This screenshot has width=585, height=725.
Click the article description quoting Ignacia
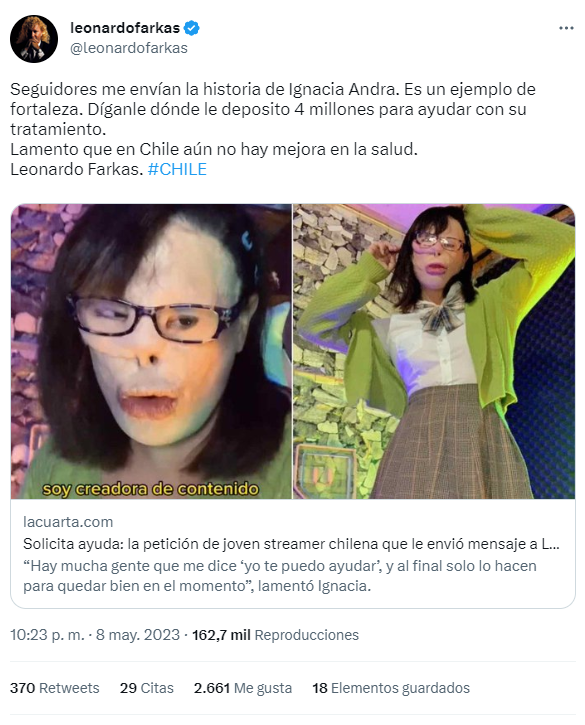(280, 576)
